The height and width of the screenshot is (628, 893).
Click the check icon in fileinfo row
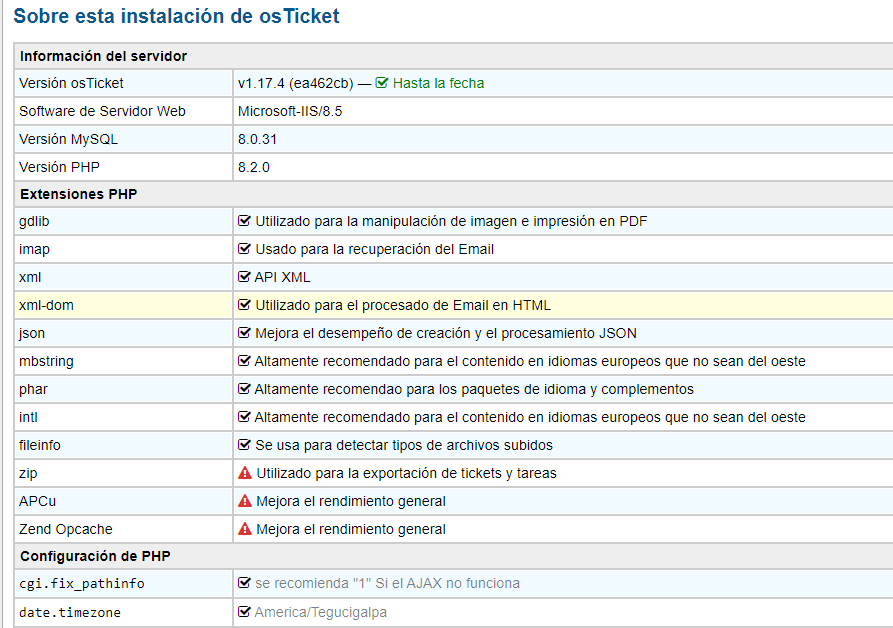[244, 445]
